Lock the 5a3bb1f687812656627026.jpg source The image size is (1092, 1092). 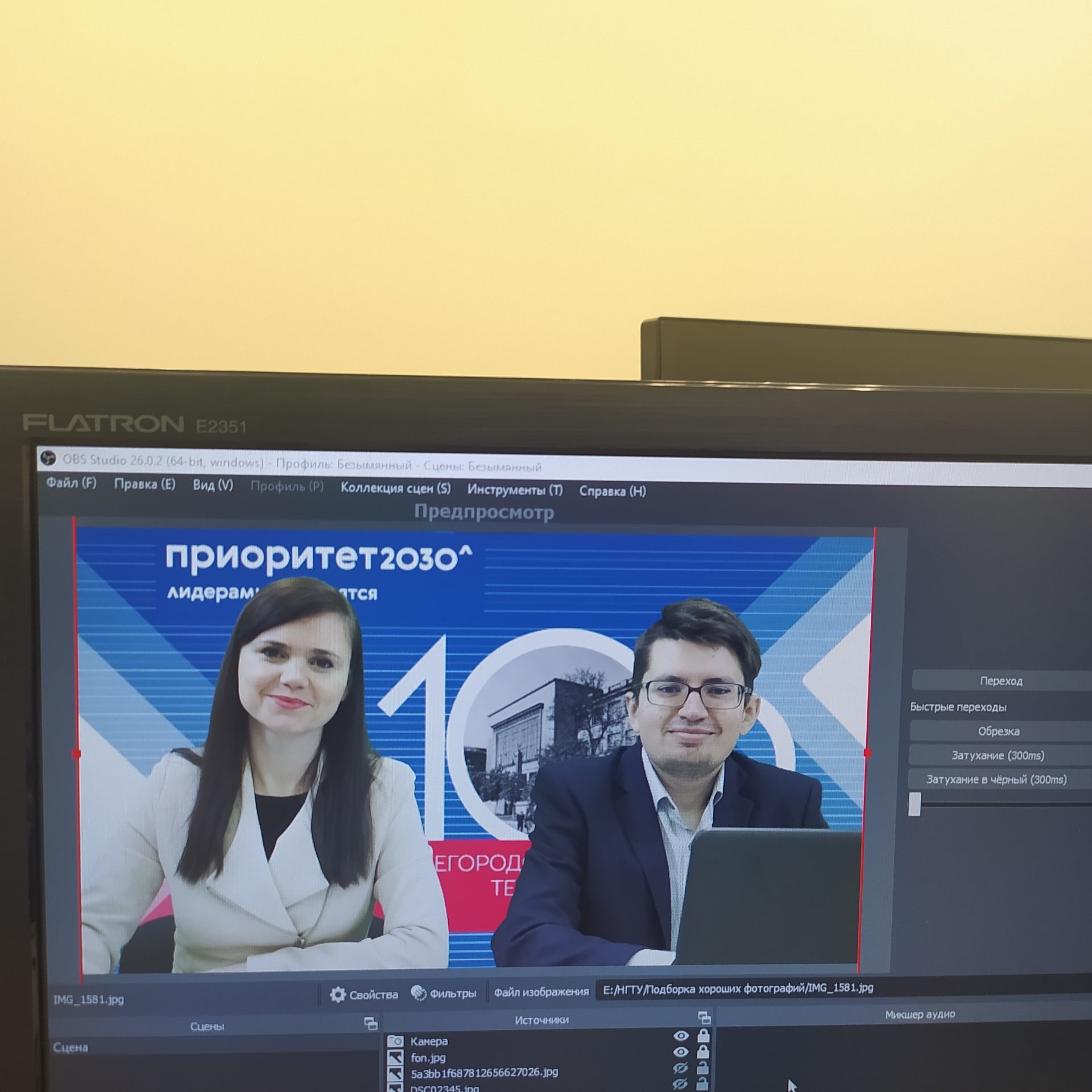703,1068
